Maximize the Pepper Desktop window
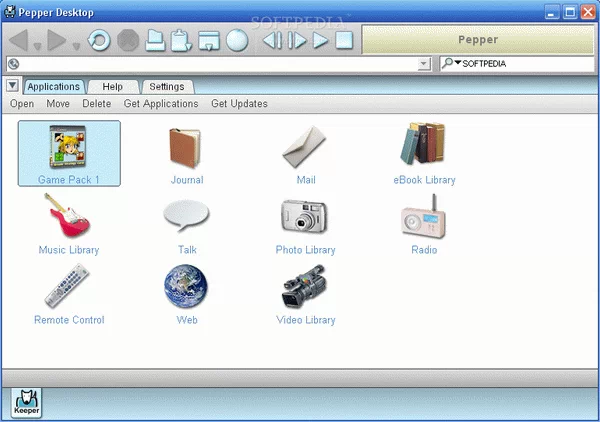 point(570,12)
